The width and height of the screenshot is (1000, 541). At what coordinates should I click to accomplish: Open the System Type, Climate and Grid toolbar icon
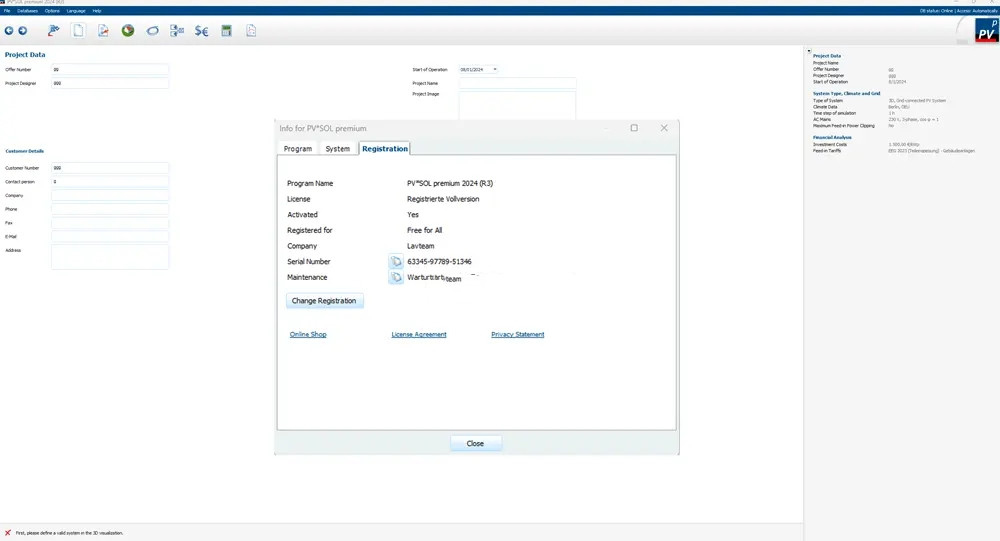click(x=54, y=30)
